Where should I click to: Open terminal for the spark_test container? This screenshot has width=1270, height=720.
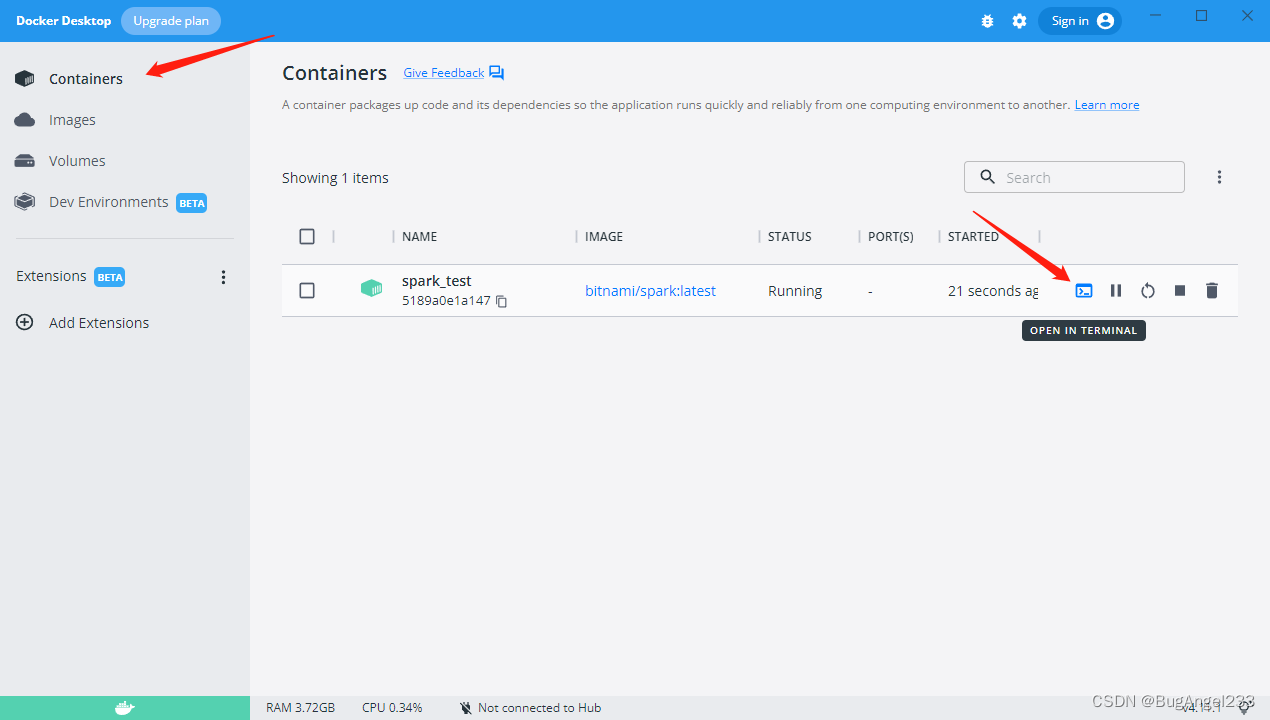click(1084, 290)
